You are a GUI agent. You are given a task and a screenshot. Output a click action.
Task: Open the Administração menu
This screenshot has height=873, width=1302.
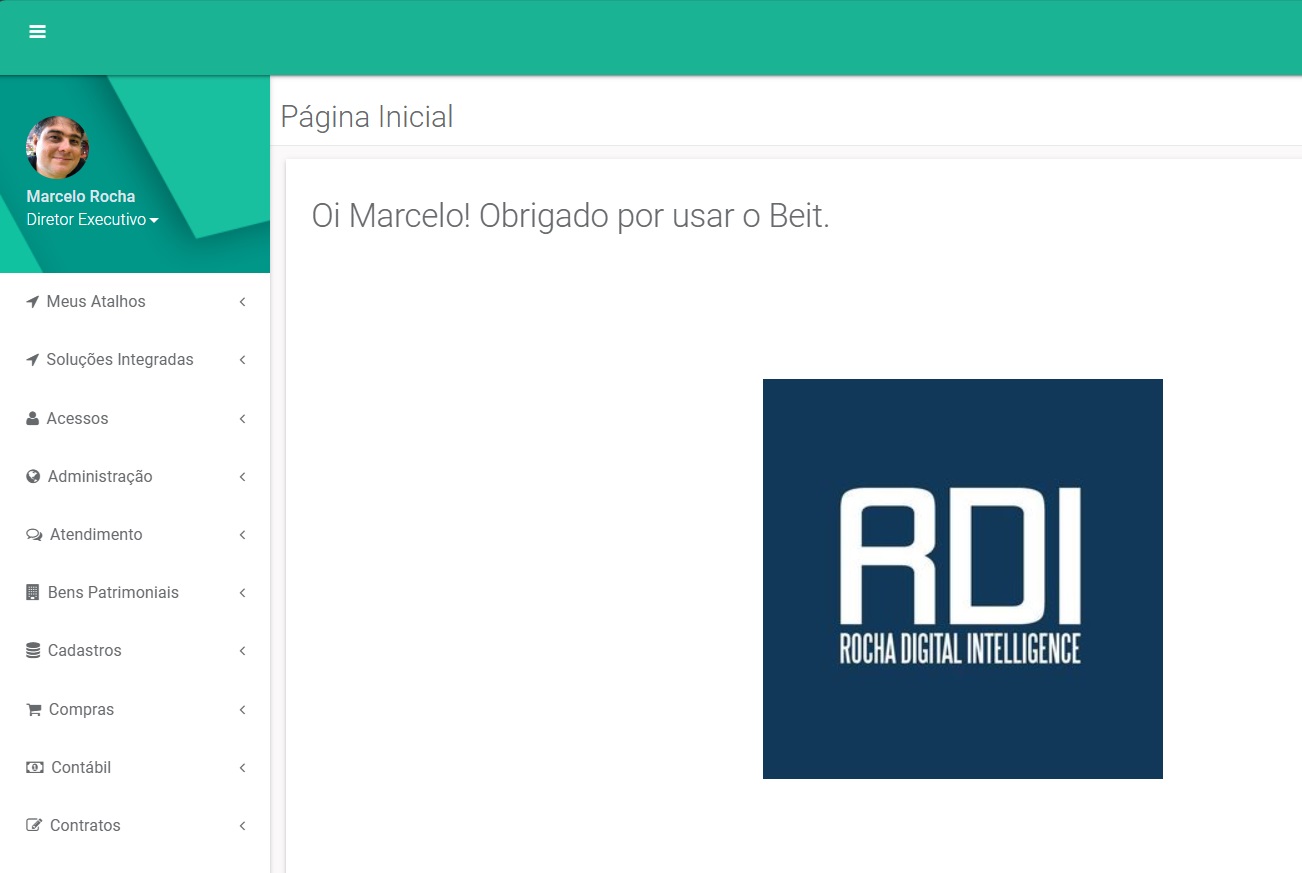[x=135, y=476]
